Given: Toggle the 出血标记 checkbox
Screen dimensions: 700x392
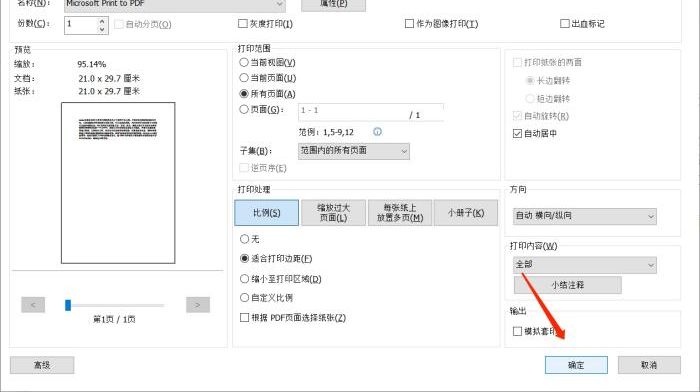Looking at the screenshot, I should click(x=565, y=24).
